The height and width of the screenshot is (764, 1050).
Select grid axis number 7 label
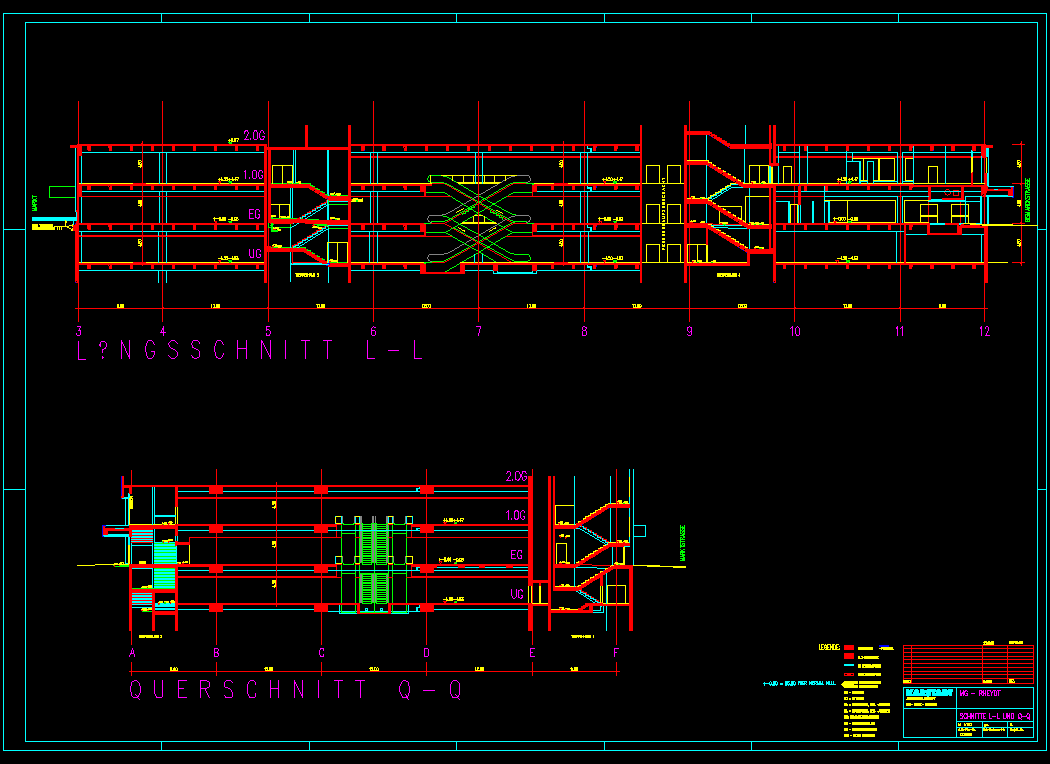point(479,331)
